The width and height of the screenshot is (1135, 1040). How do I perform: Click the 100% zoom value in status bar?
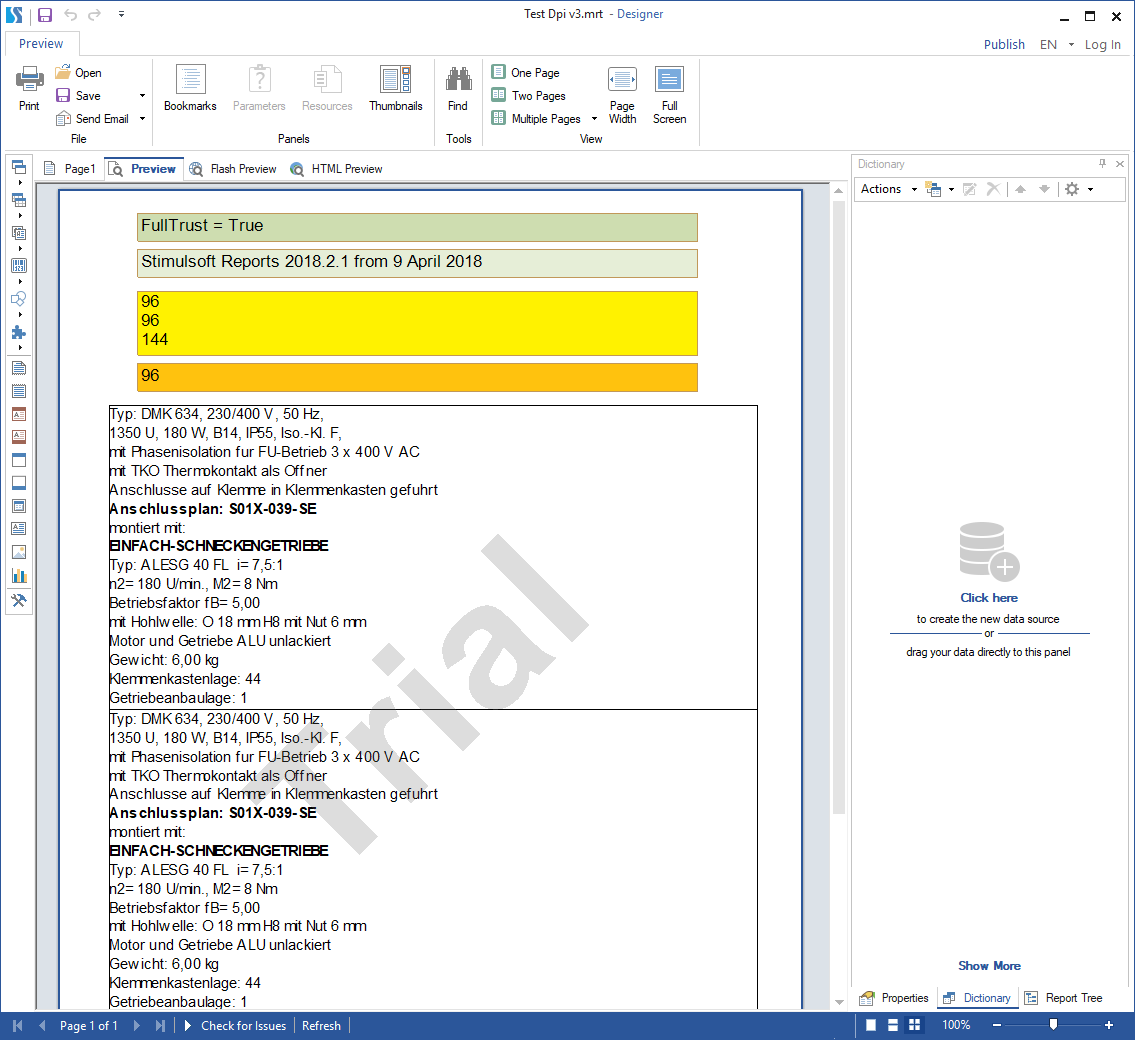tap(956, 1025)
